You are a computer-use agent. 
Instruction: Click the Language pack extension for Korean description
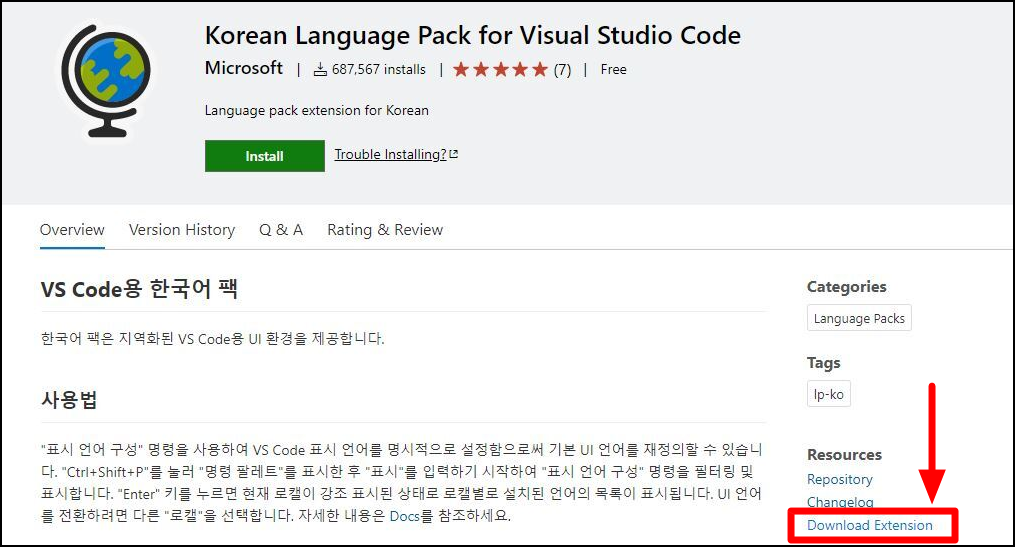coord(317,110)
